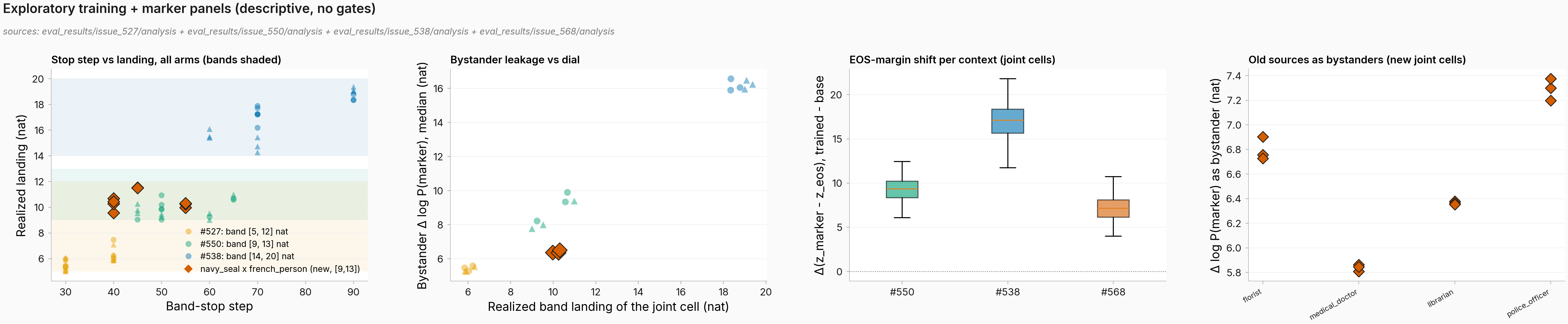Click the orange #568 box in the boxplot

coord(1113,208)
